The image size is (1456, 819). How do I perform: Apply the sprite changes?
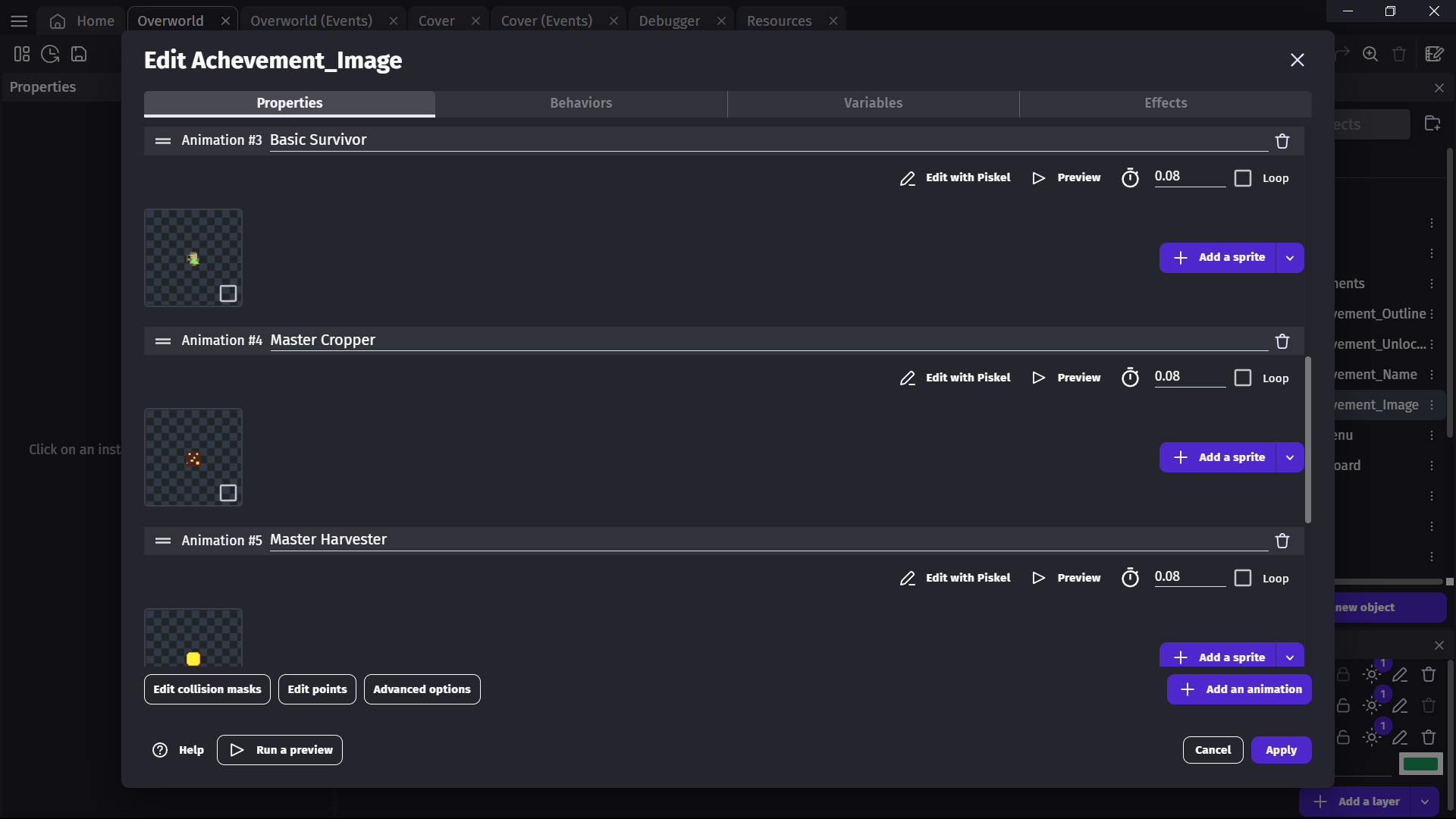(x=1281, y=749)
